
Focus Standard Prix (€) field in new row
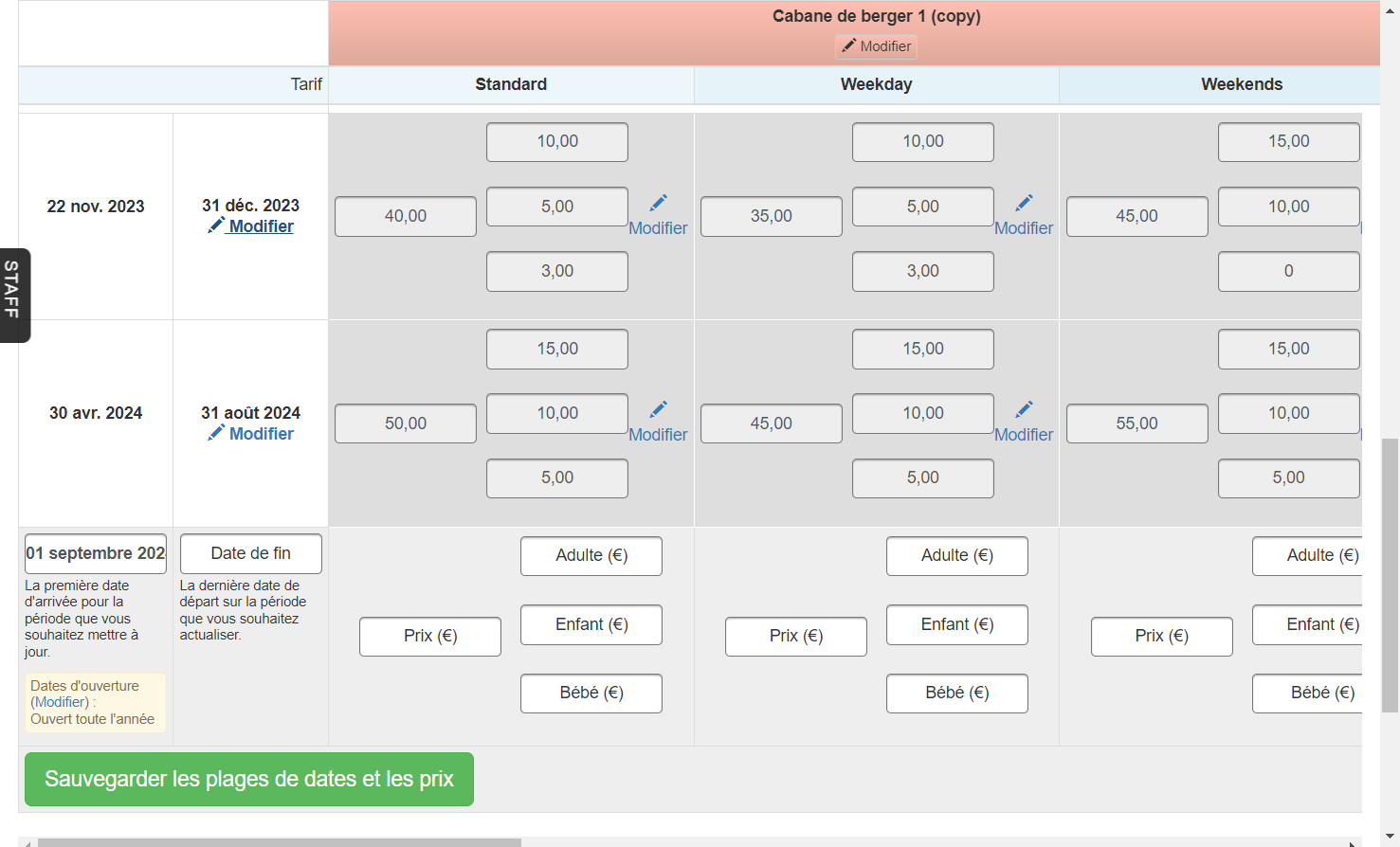click(430, 637)
